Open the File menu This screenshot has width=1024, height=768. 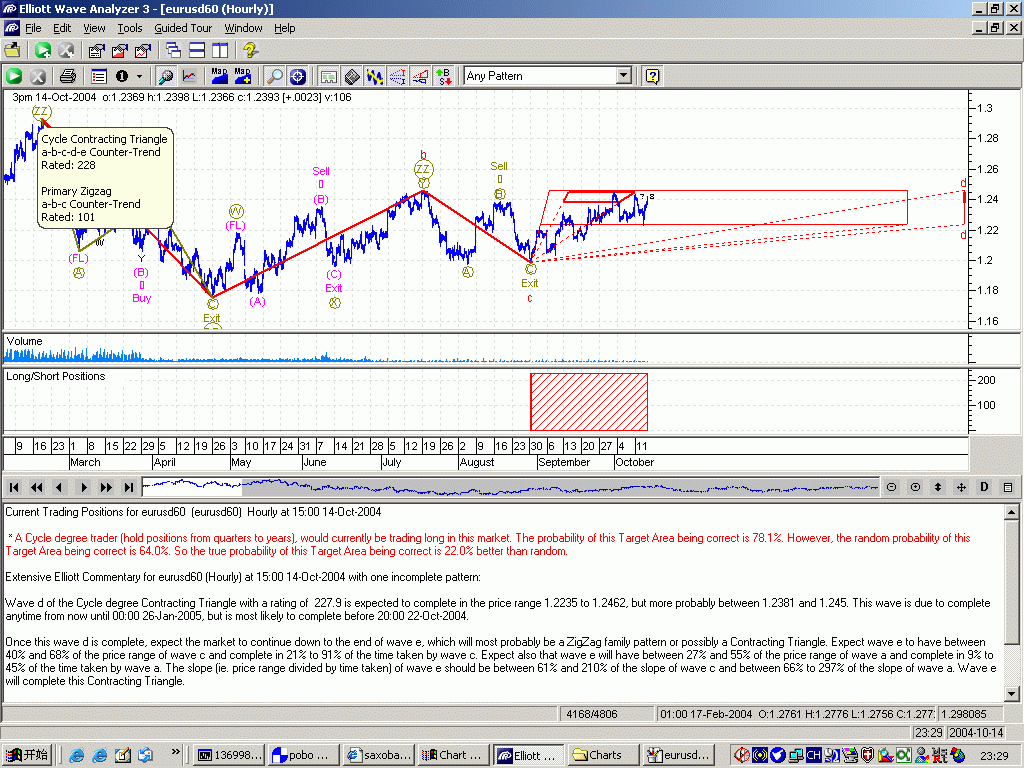pyautogui.click(x=33, y=28)
